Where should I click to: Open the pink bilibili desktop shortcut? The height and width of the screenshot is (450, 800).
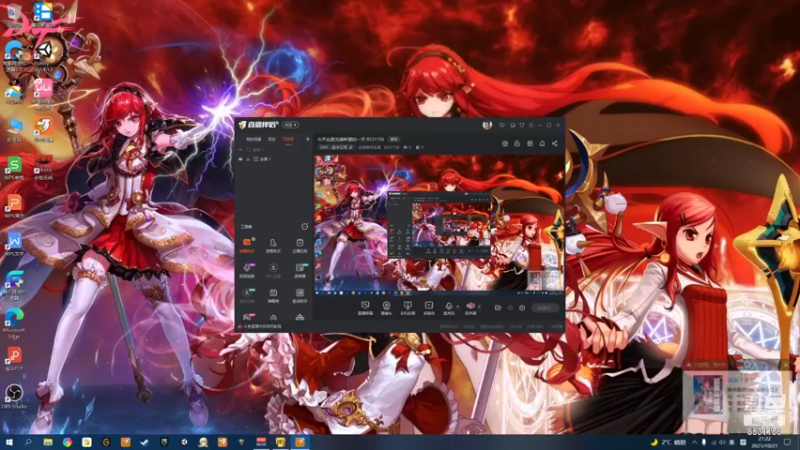(x=43, y=94)
